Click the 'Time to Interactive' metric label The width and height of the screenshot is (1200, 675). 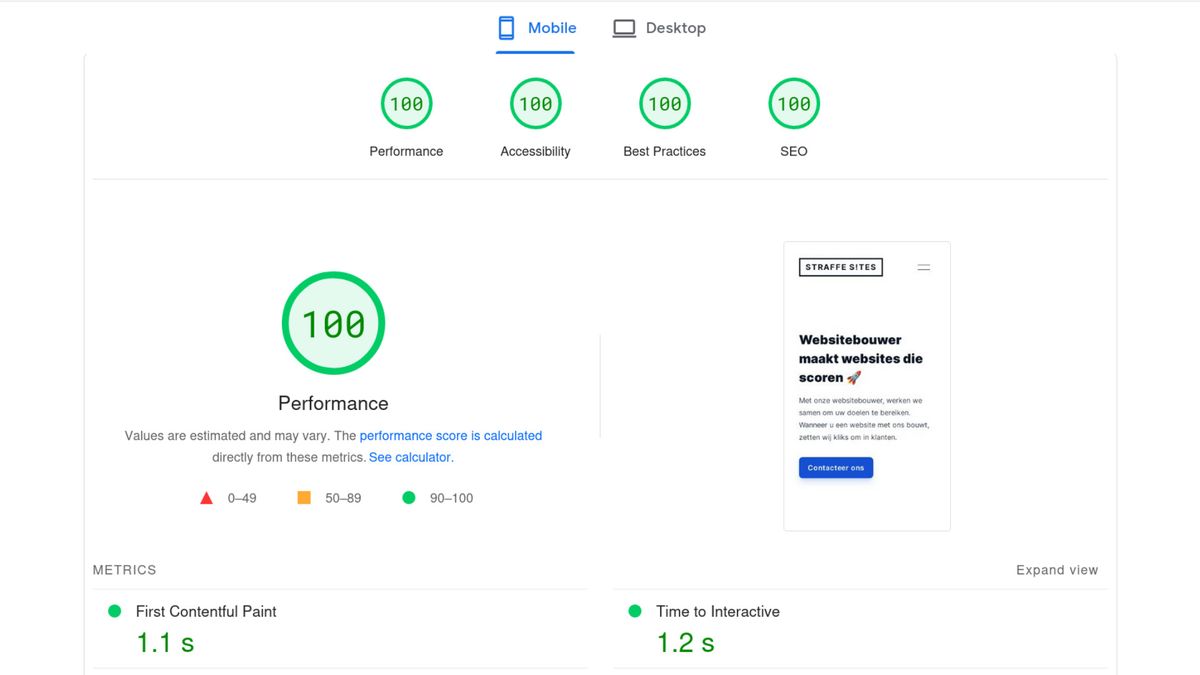718,611
